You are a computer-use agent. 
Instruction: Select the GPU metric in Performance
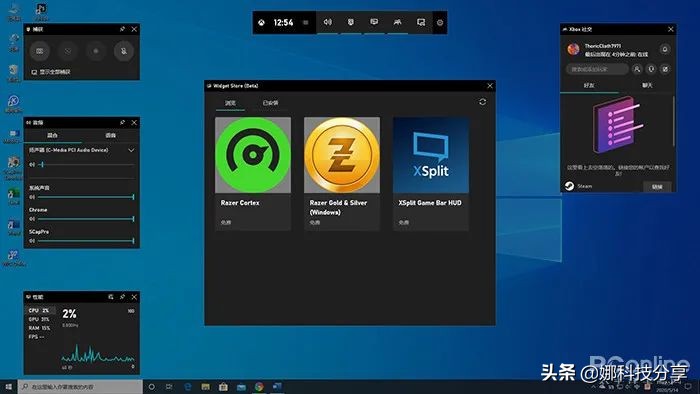pos(40,319)
